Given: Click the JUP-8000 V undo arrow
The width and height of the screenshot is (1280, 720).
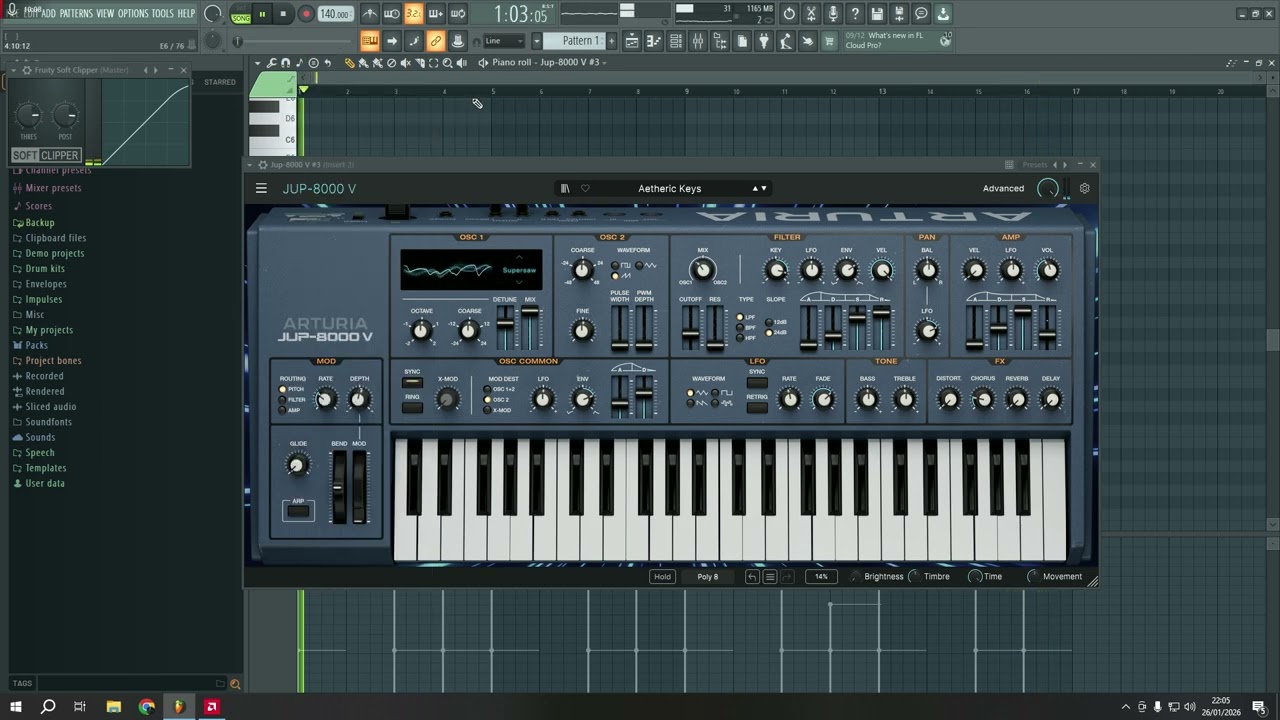Looking at the screenshot, I should coord(752,577).
